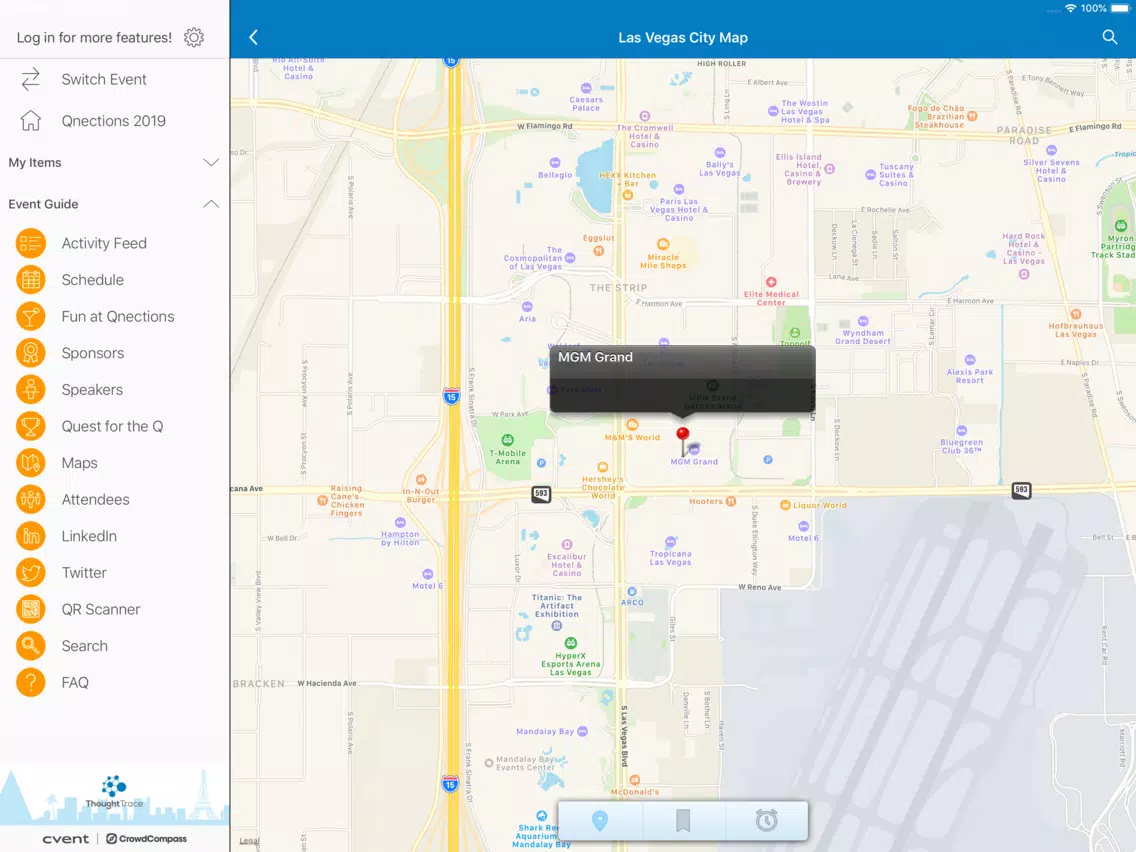
Task: Tap the M&M's World marker
Action: (x=632, y=425)
